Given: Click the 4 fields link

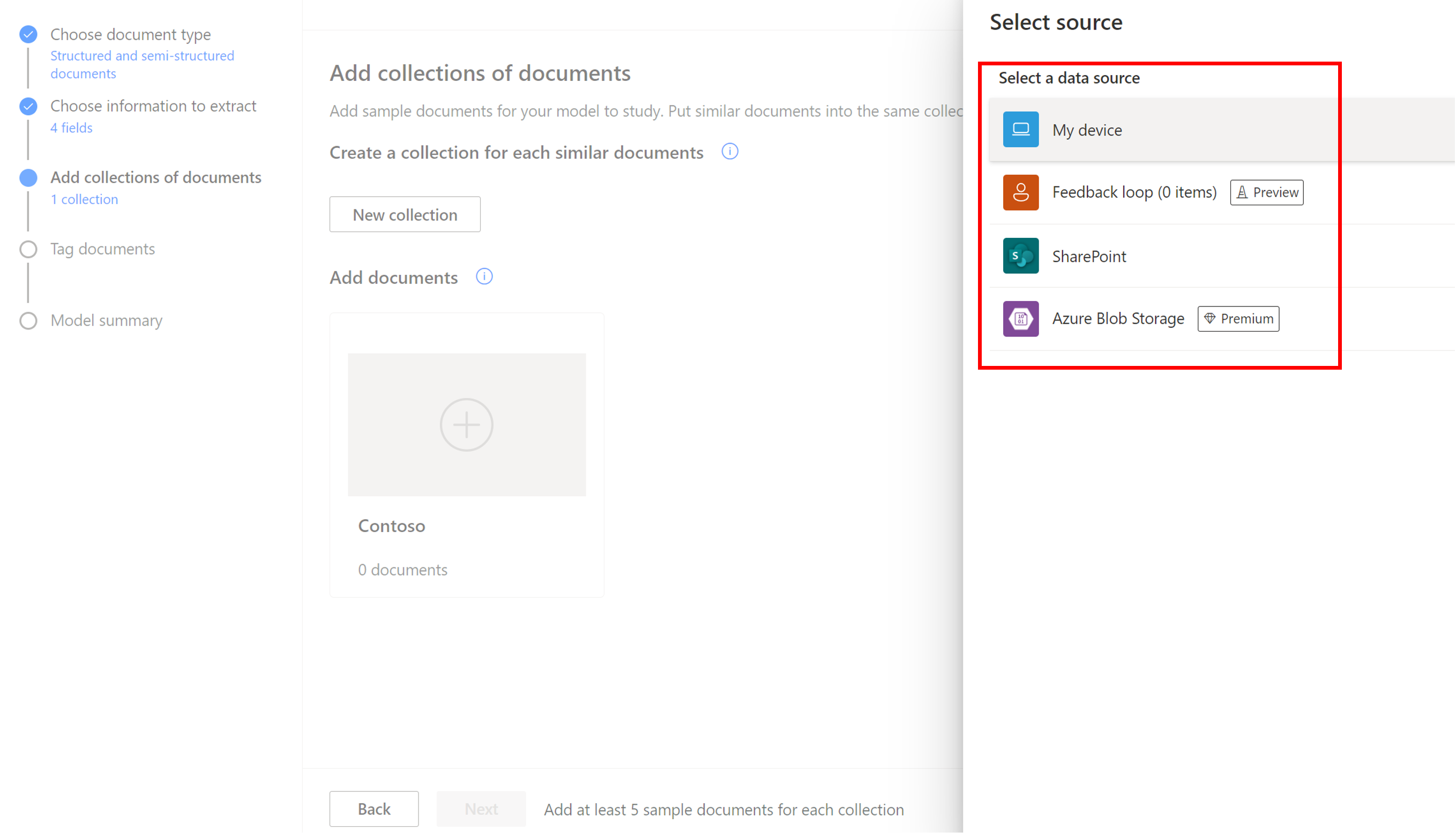Looking at the screenshot, I should pos(71,128).
